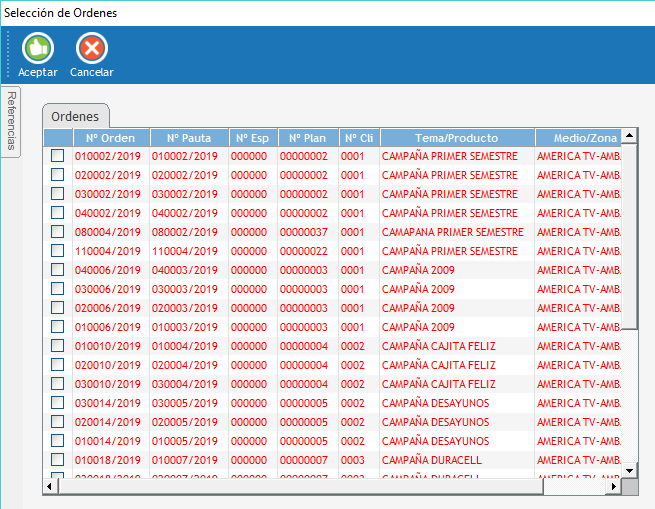Click the green Aceptar thumbs-up icon

tap(37, 48)
